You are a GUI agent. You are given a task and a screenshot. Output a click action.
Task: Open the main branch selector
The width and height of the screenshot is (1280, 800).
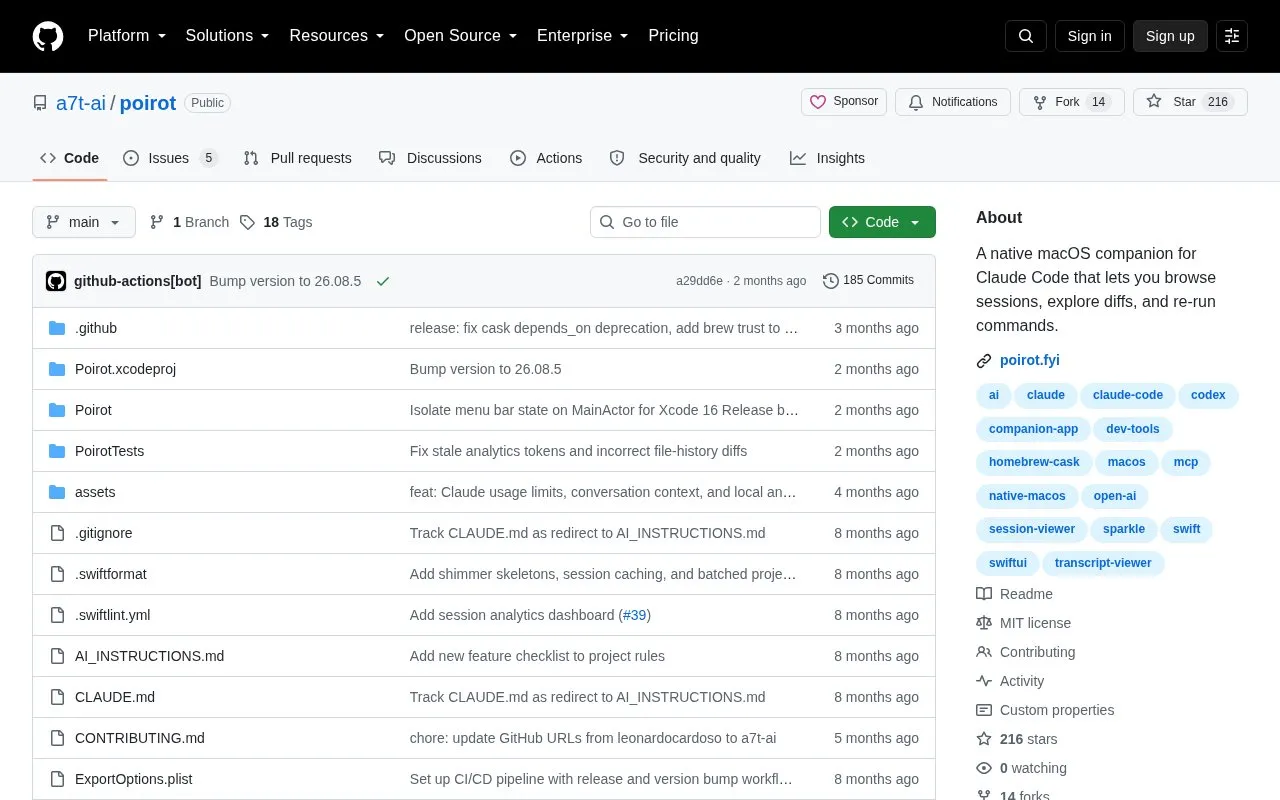[84, 222]
